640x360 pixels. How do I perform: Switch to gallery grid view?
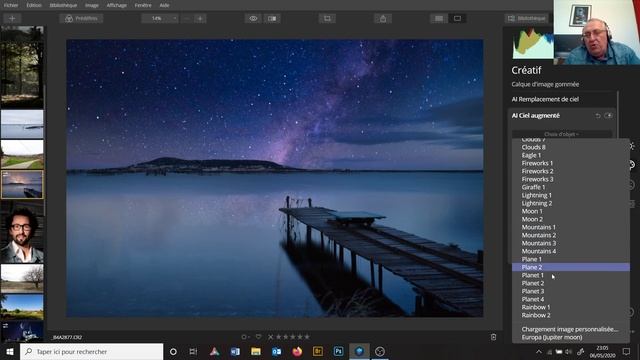[x=439, y=18]
